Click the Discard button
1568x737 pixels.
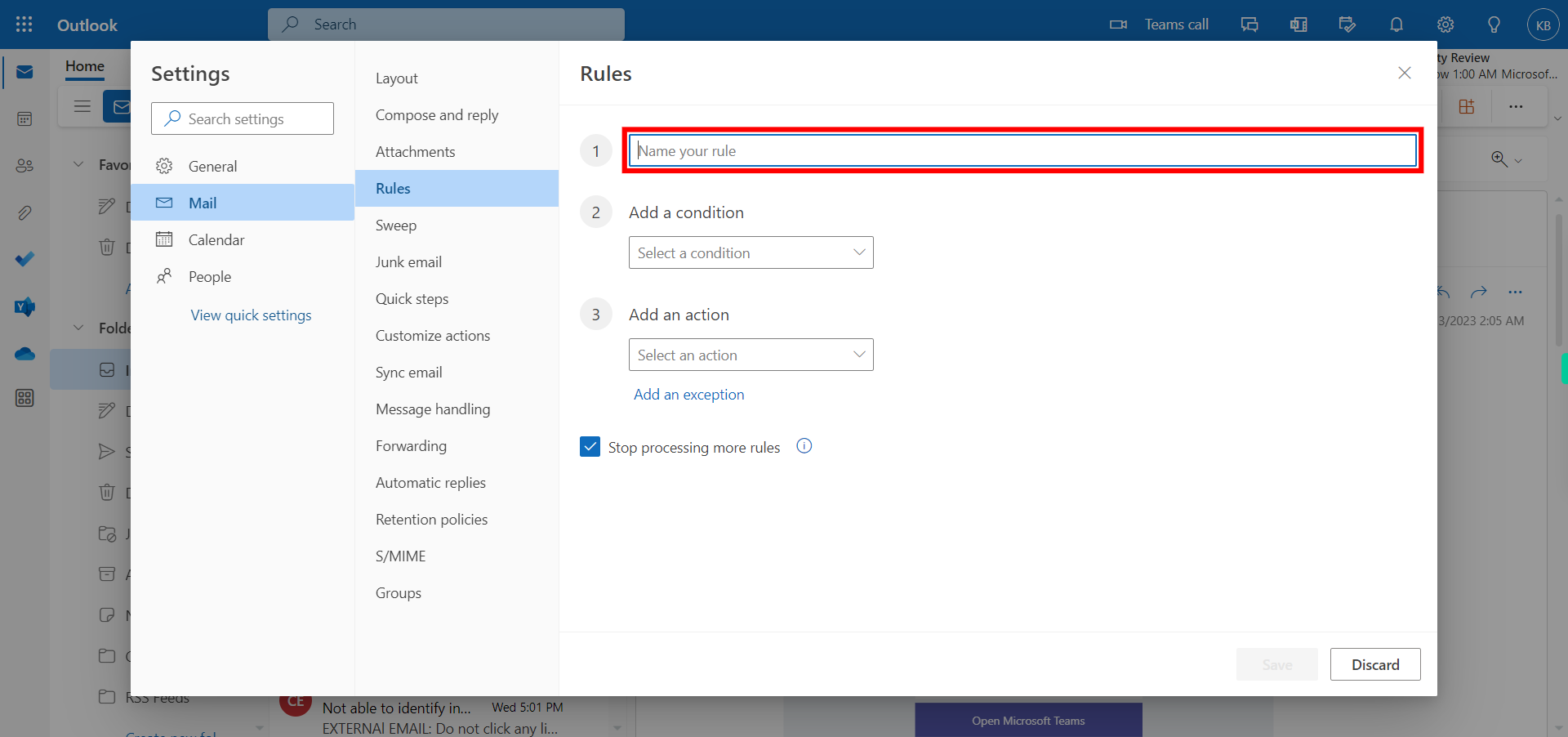tap(1375, 664)
